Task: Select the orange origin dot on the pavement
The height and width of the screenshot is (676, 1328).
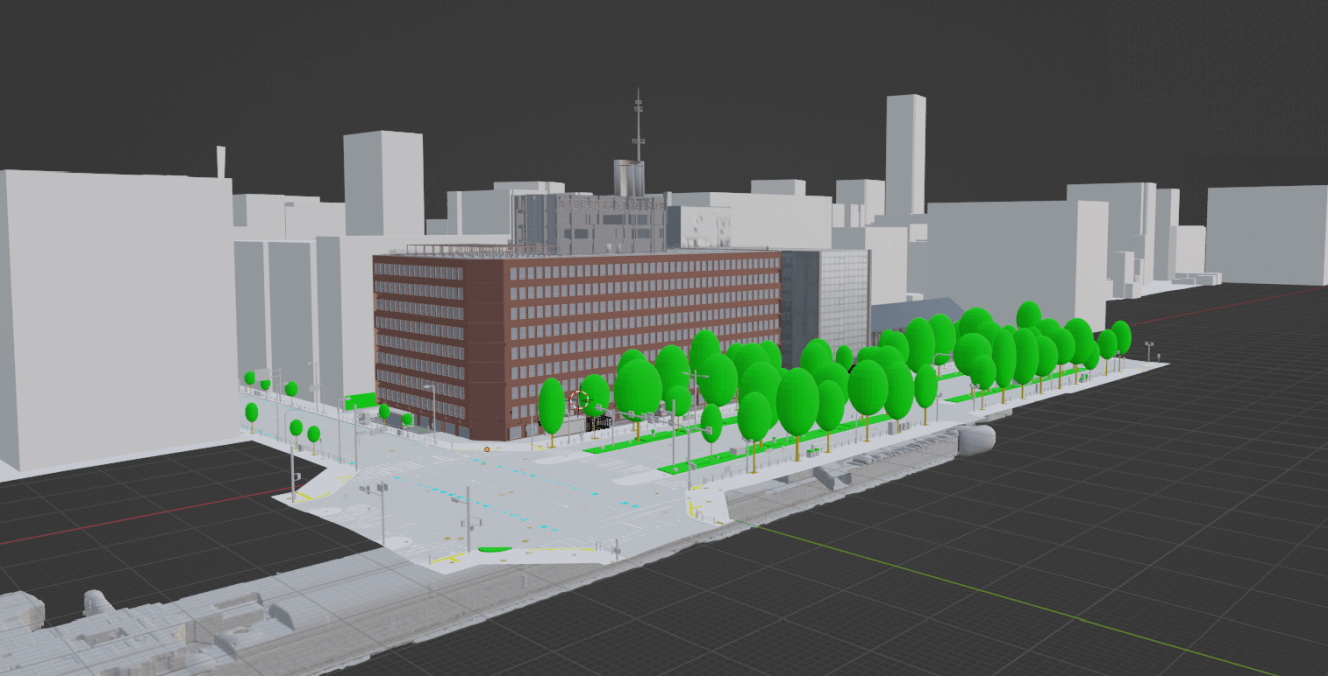Action: tap(487, 450)
